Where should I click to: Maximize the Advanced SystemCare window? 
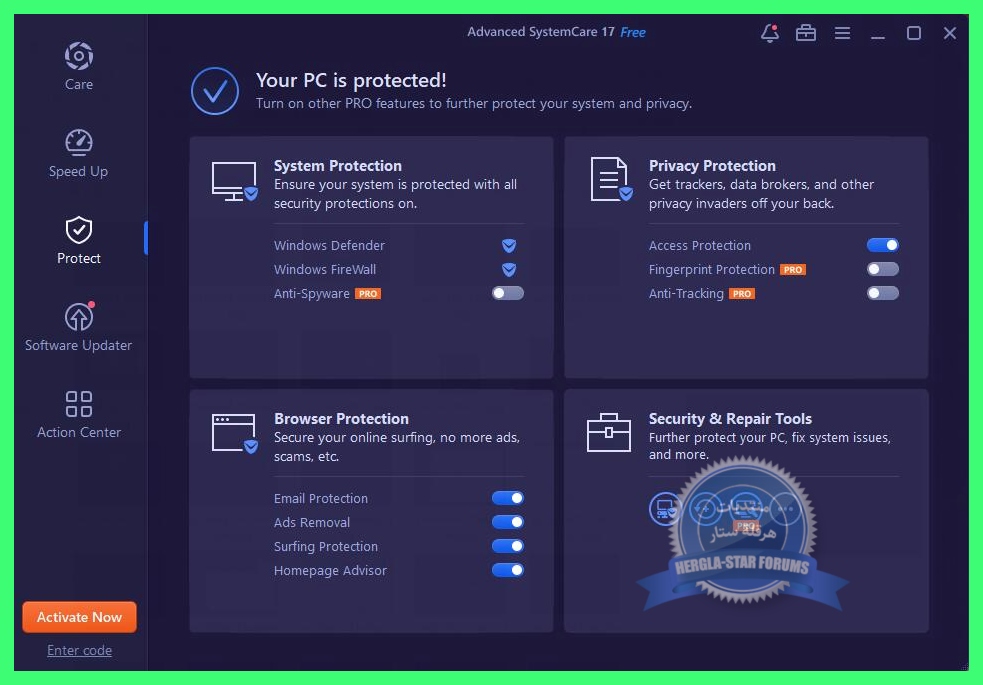914,33
